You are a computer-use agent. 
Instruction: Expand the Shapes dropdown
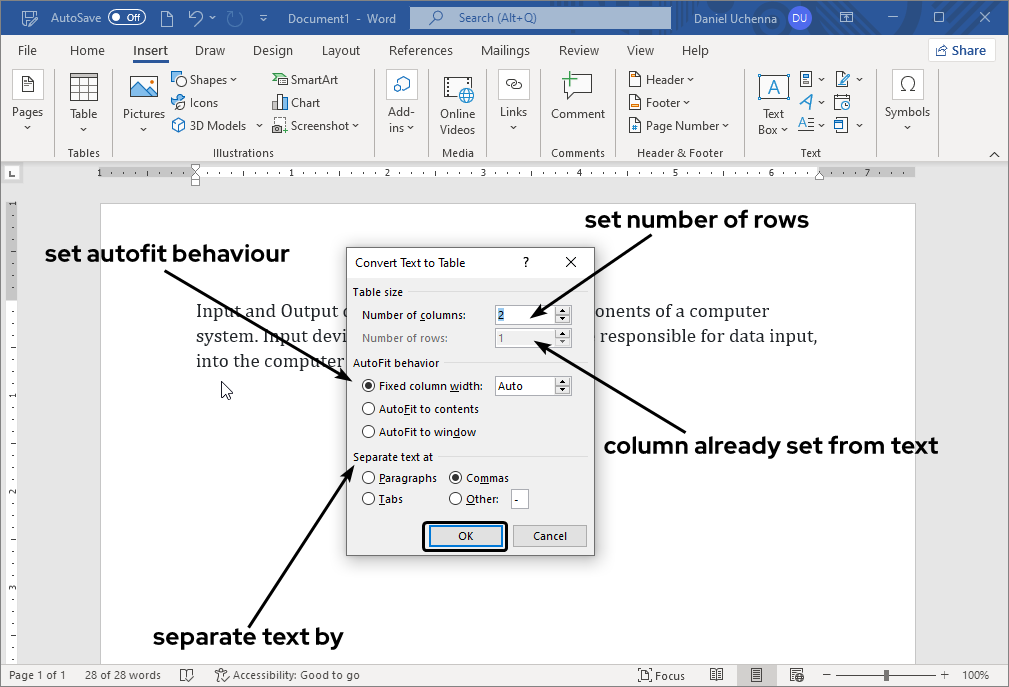point(205,80)
